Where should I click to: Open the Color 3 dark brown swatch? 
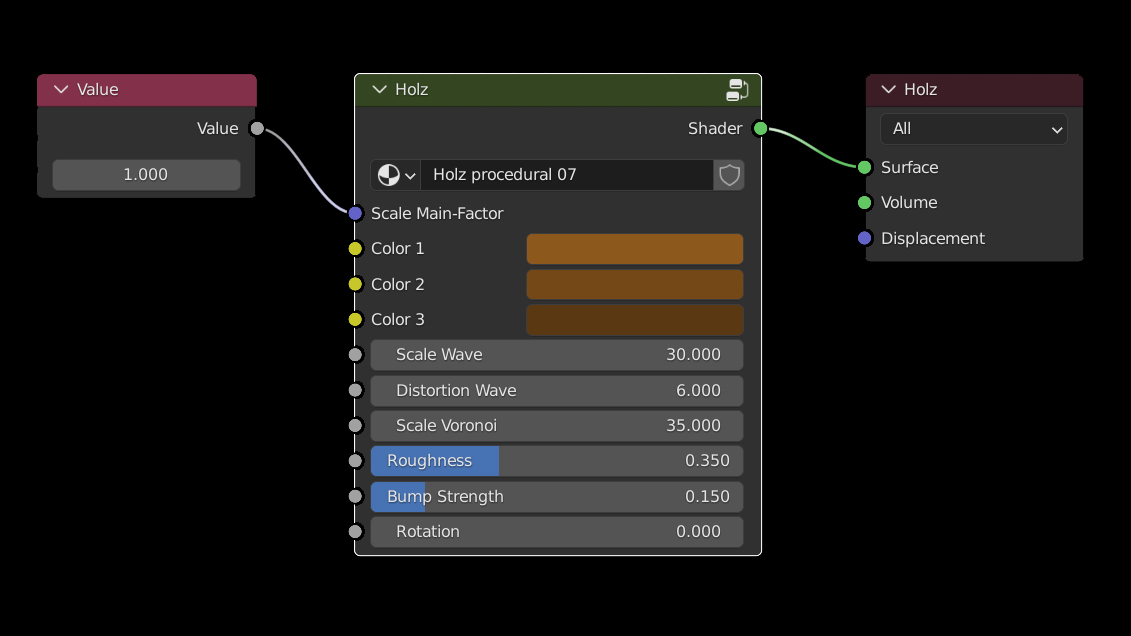(x=634, y=320)
